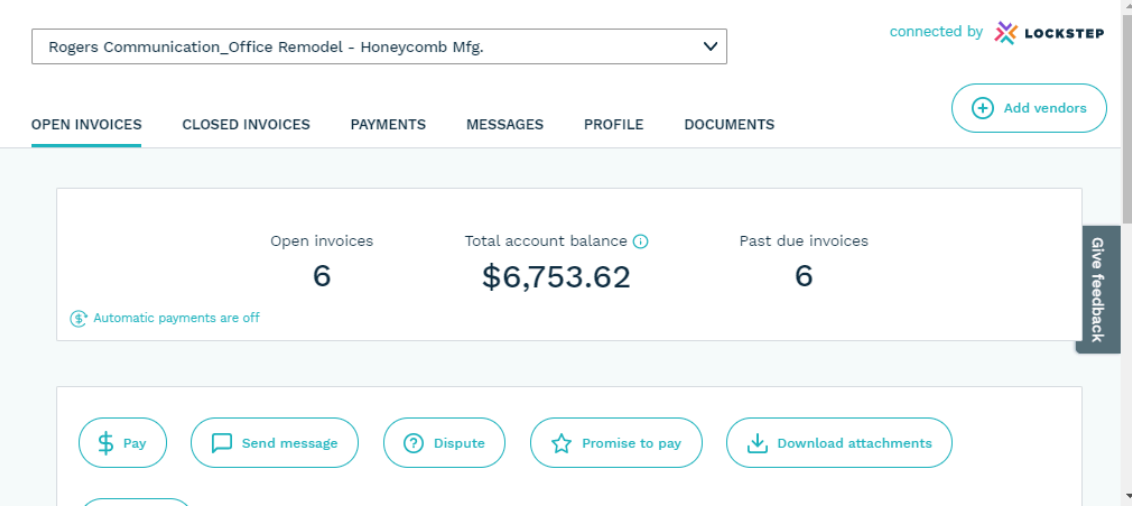The width and height of the screenshot is (1132, 508).
Task: Select the Open Invoices tab
Action: tap(86, 125)
